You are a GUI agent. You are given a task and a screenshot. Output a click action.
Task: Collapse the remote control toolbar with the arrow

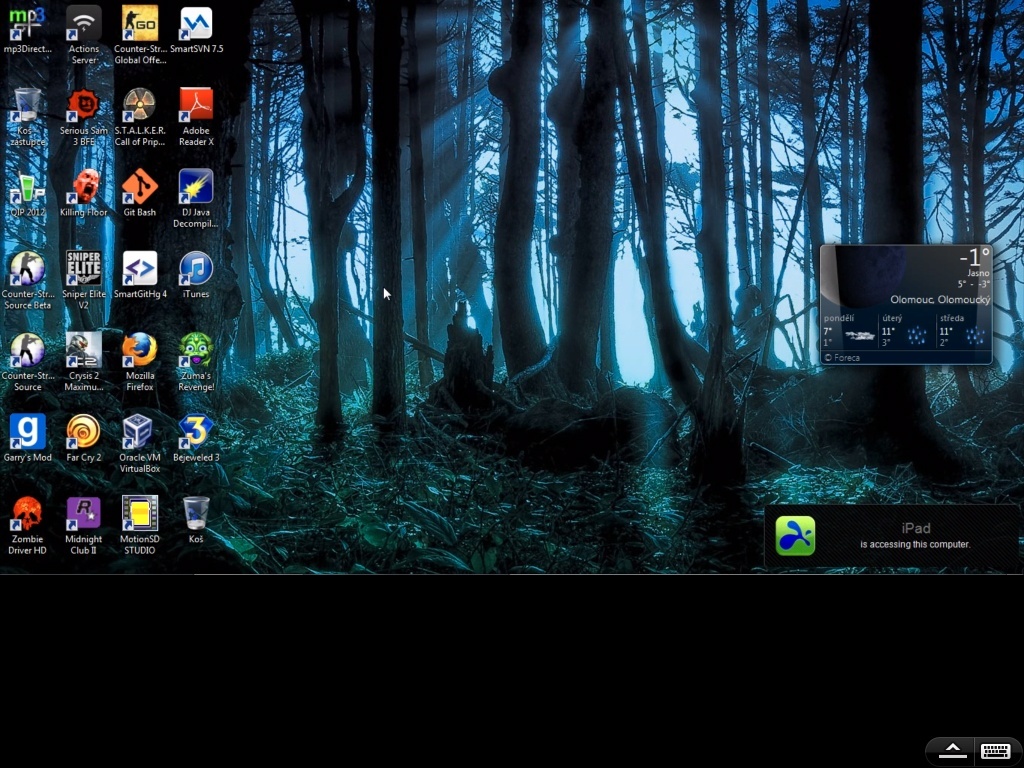click(952, 751)
